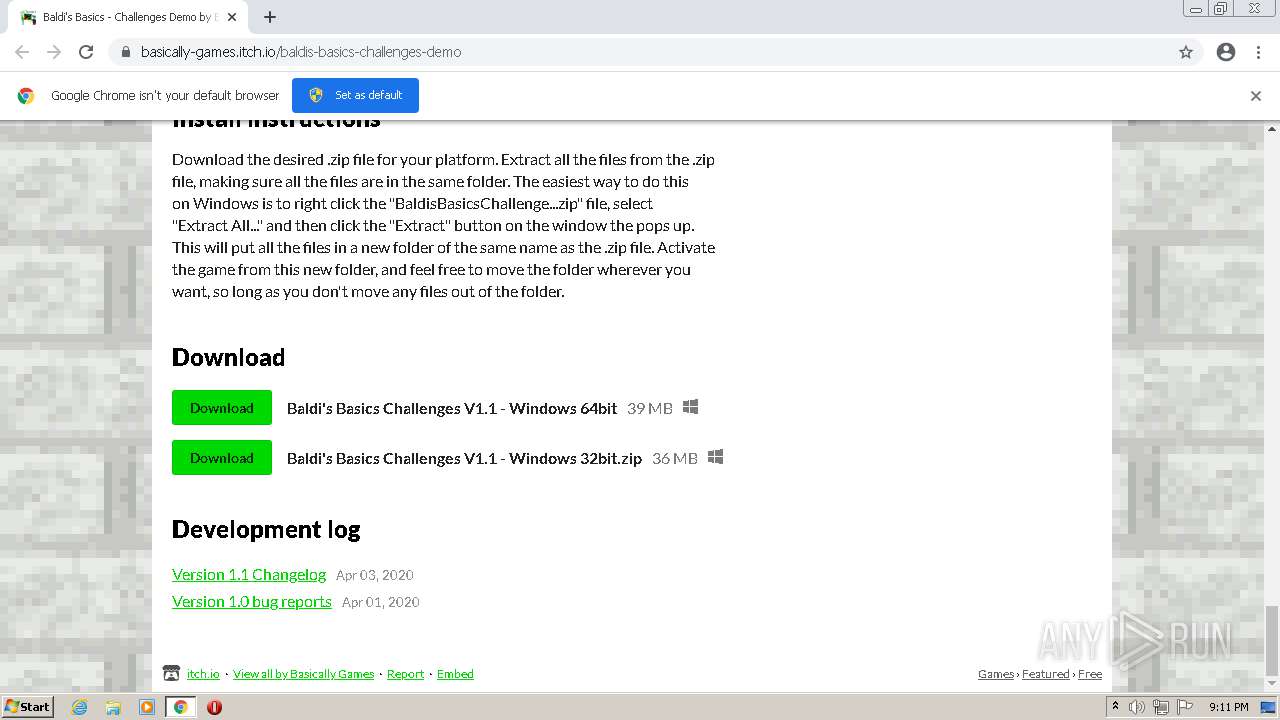Show hidden system tray icons
This screenshot has width=1280, height=720.
click(x=1116, y=707)
